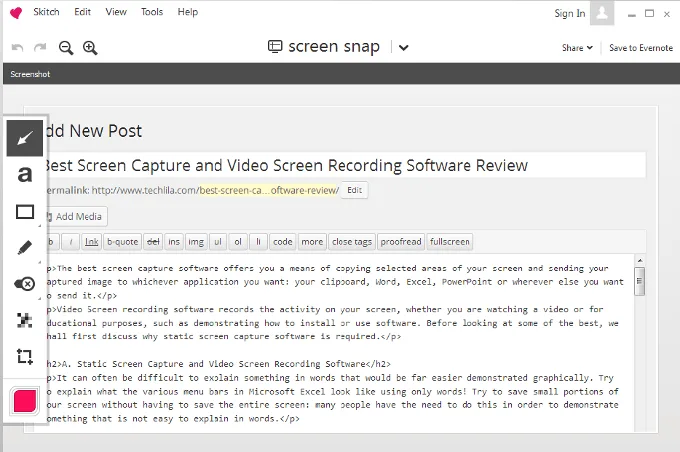680x452 pixels.
Task: Click the b-quote editor button
Action: tap(123, 242)
